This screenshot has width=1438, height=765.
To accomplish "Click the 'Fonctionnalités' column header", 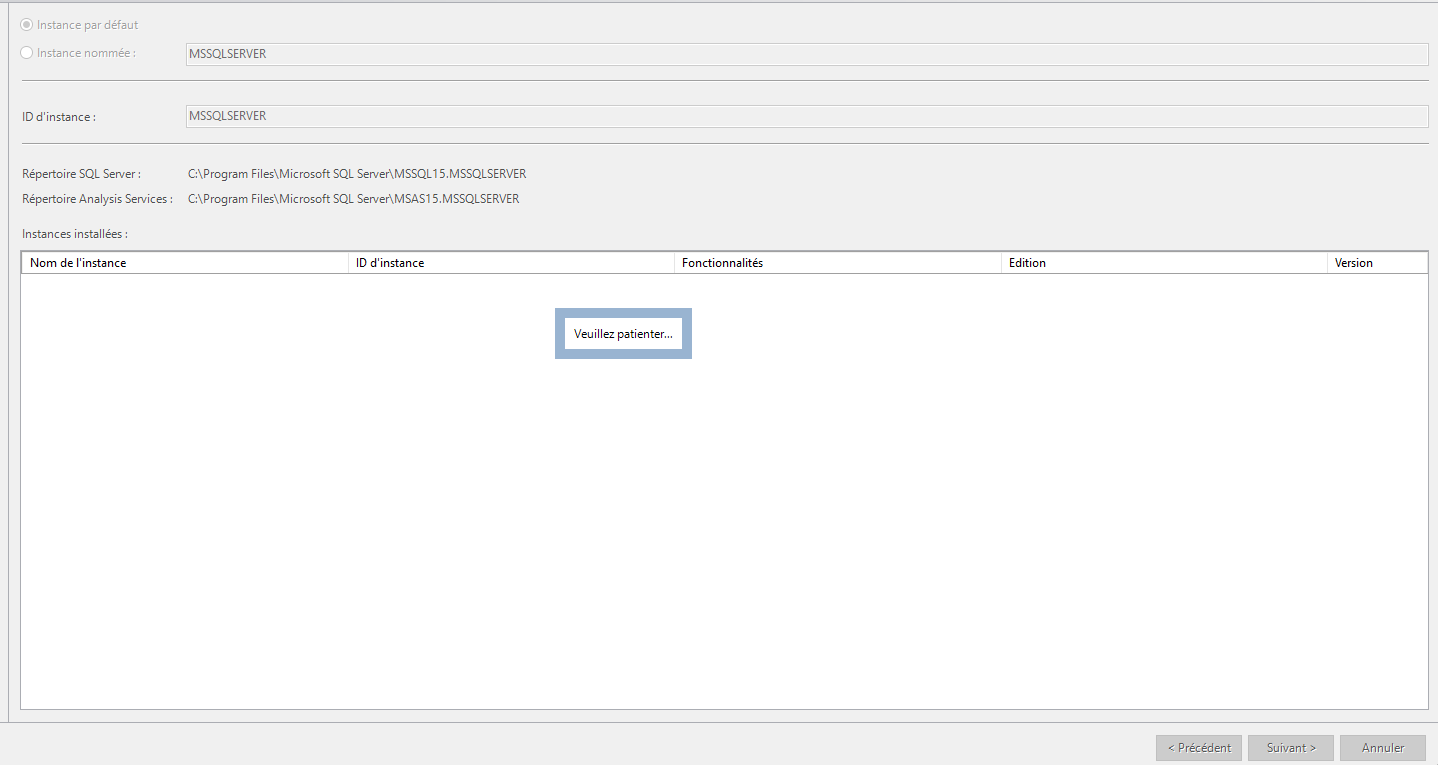I will click(837, 263).
